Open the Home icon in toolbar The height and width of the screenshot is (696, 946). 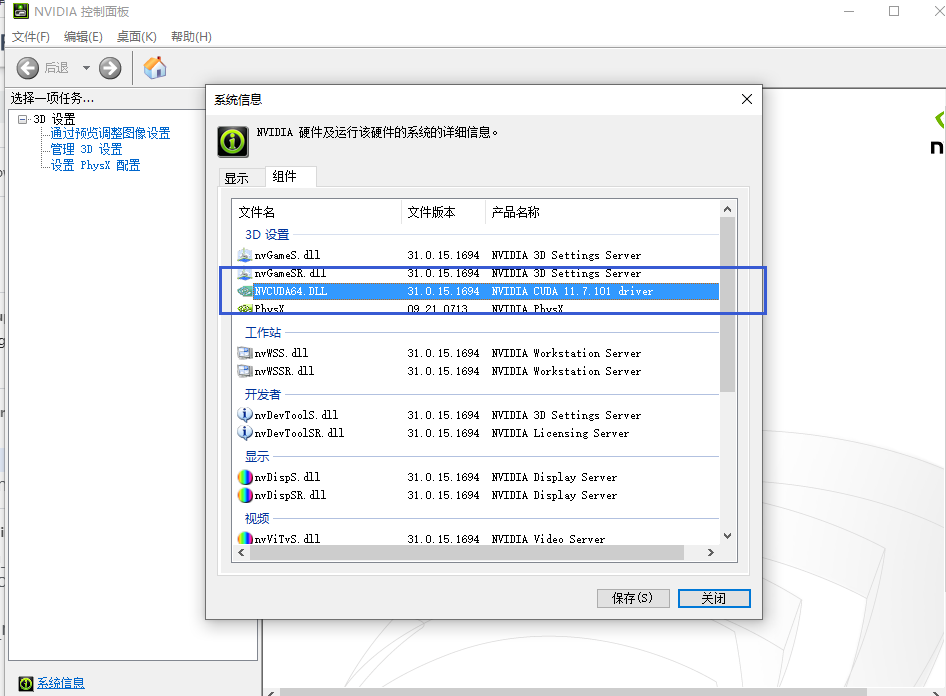[x=155, y=68]
